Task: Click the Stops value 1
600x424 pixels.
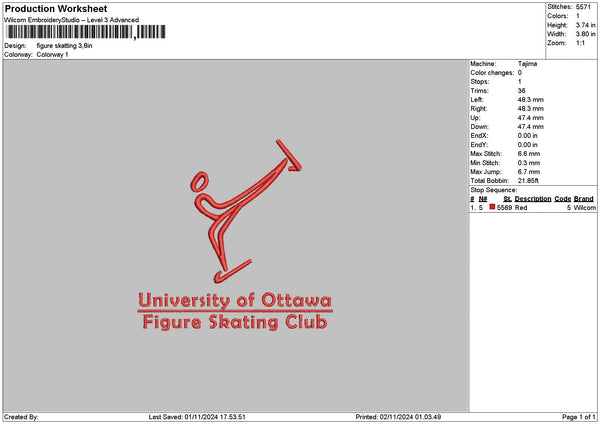Action: click(x=520, y=82)
